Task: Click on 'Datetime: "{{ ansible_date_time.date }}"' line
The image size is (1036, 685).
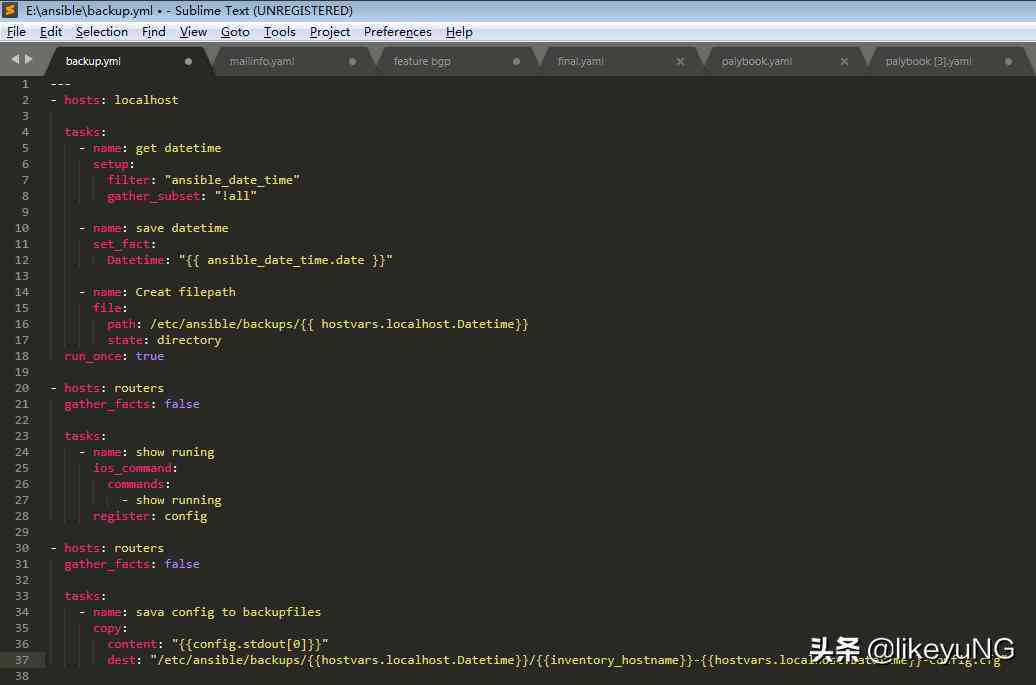Action: (x=250, y=260)
